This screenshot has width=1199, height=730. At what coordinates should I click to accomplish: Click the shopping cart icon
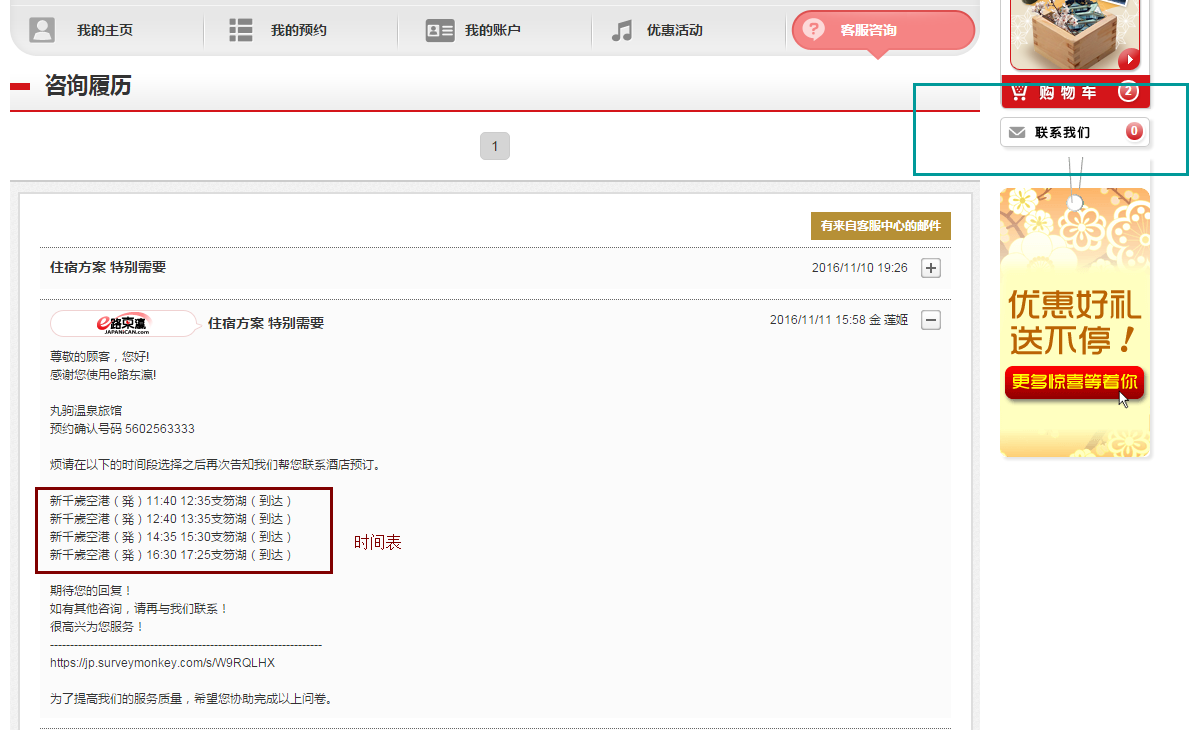tap(1019, 92)
